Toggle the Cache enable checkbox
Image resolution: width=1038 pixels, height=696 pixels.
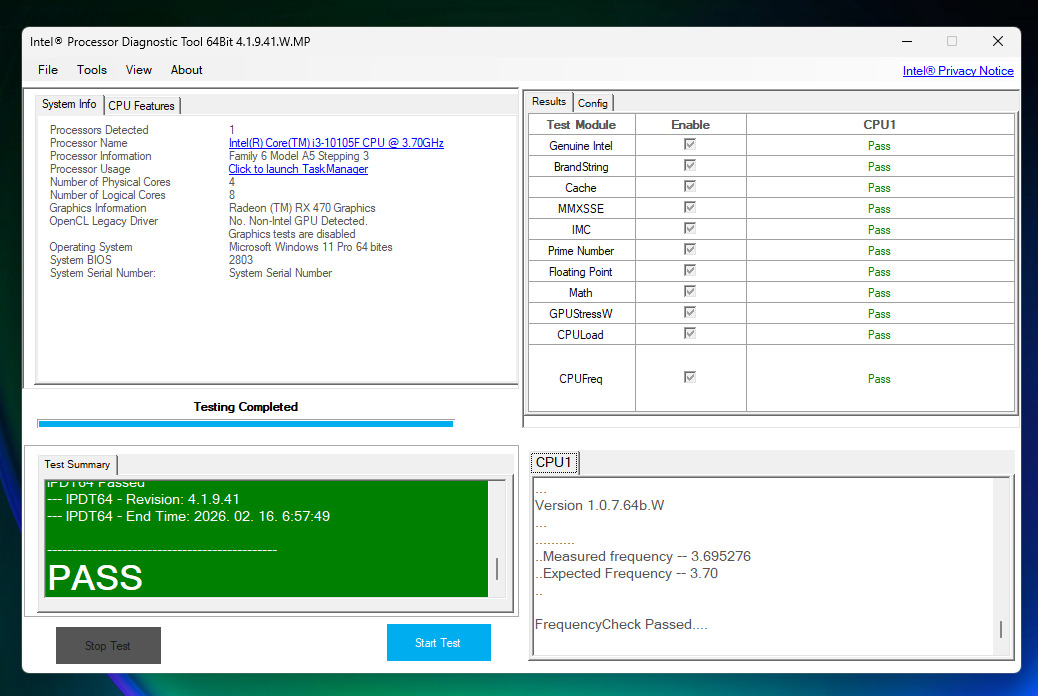[690, 186]
